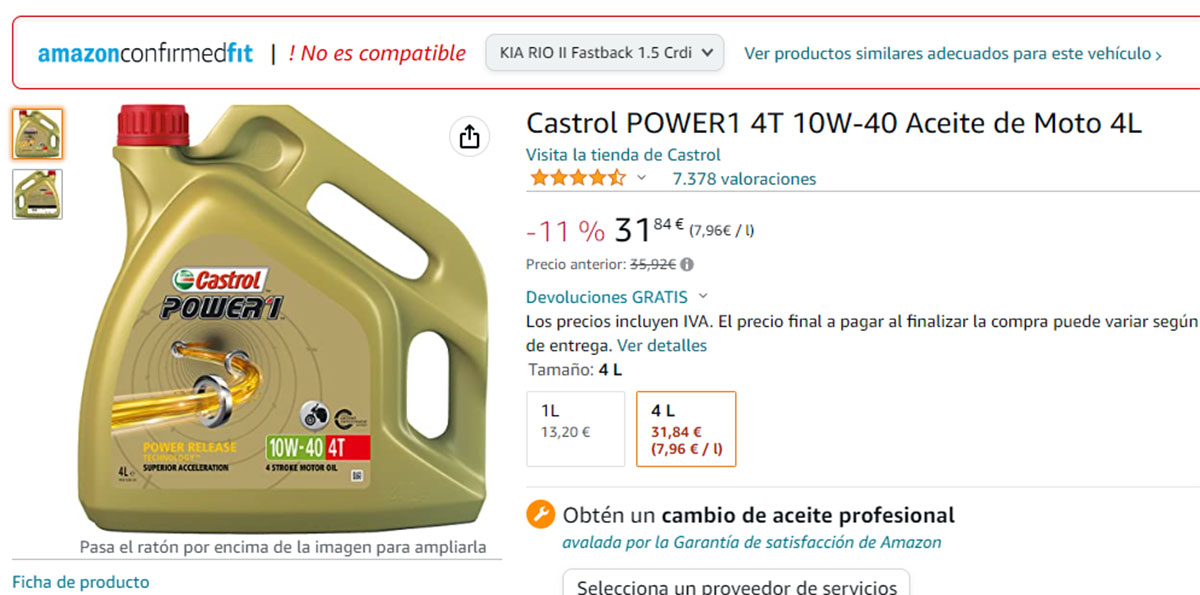
Task: Expand the ratings breakdown chevron
Action: click(642, 179)
